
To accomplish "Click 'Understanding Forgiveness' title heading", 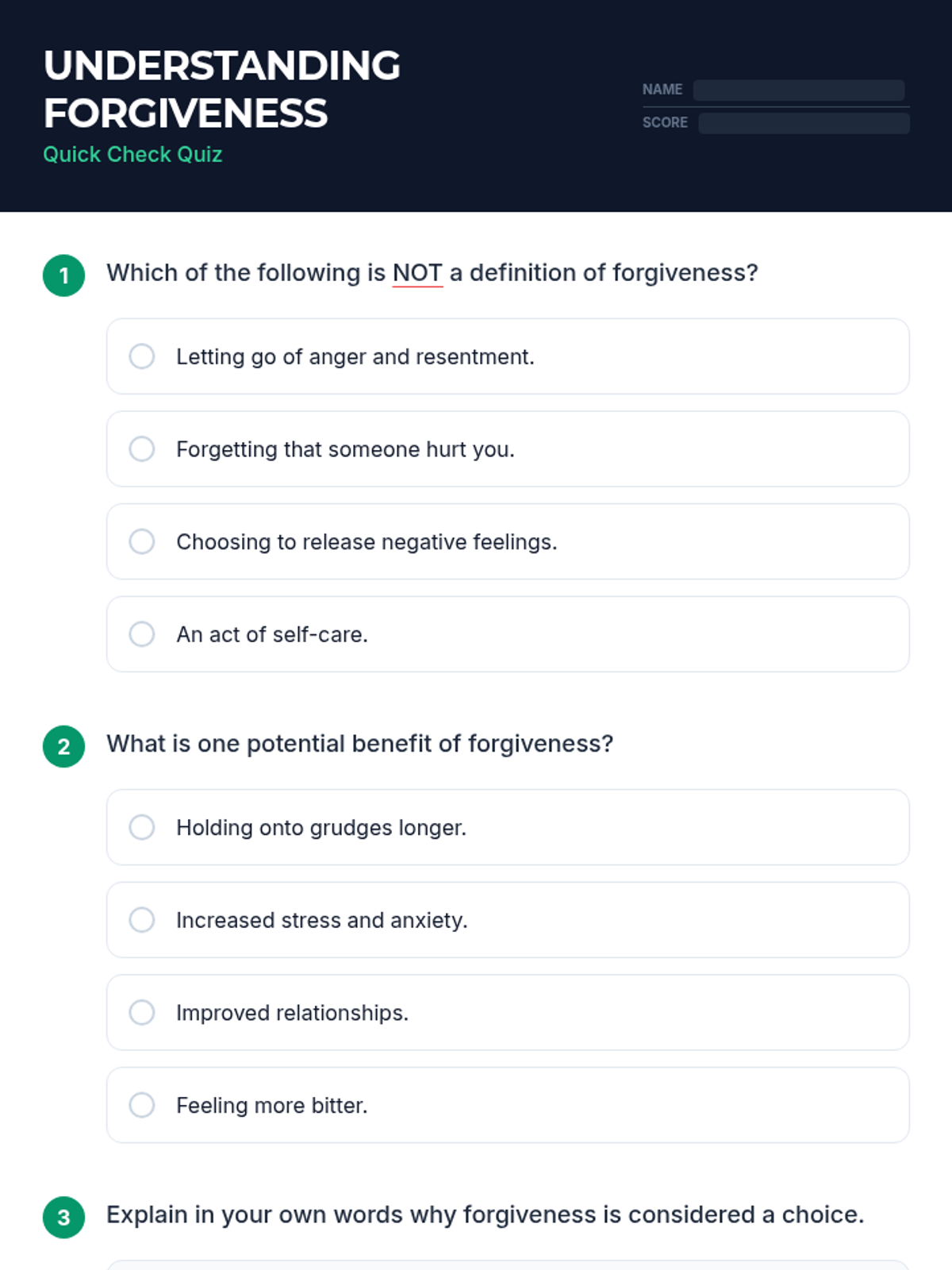I will [x=221, y=89].
